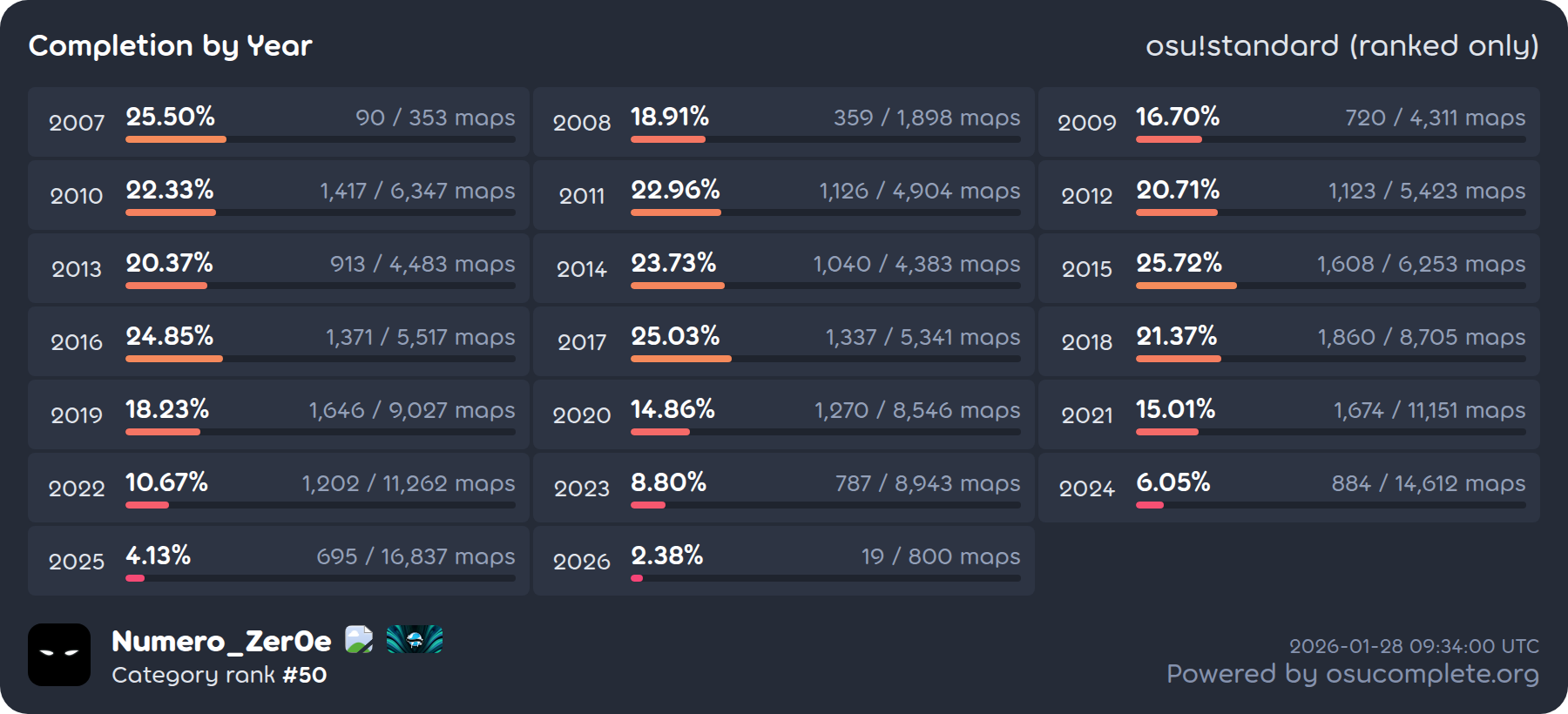The image size is (1568, 714).
Task: Click the osu!standard (ranked only) label
Action: click(x=1342, y=46)
